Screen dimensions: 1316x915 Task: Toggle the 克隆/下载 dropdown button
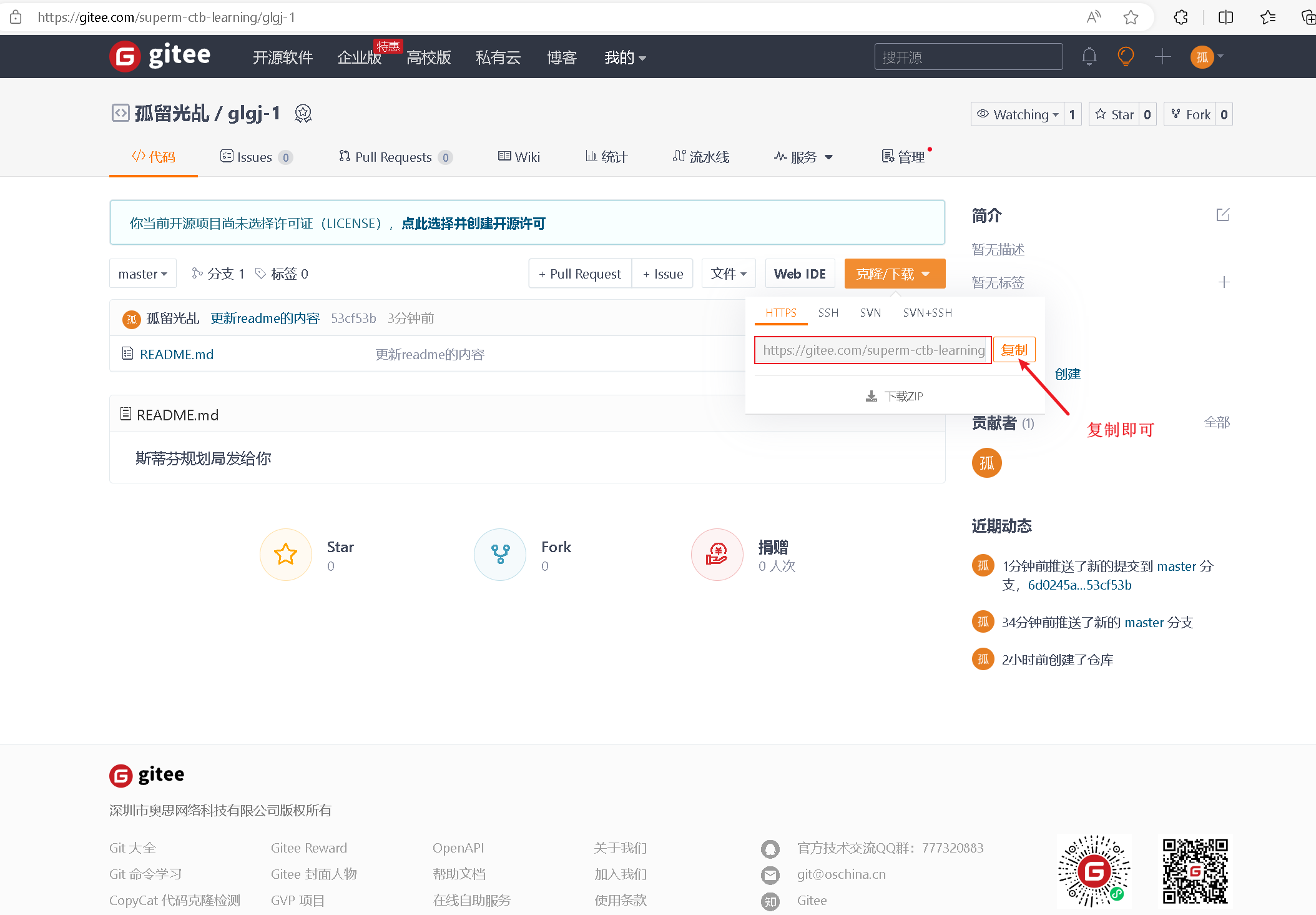[x=895, y=274]
